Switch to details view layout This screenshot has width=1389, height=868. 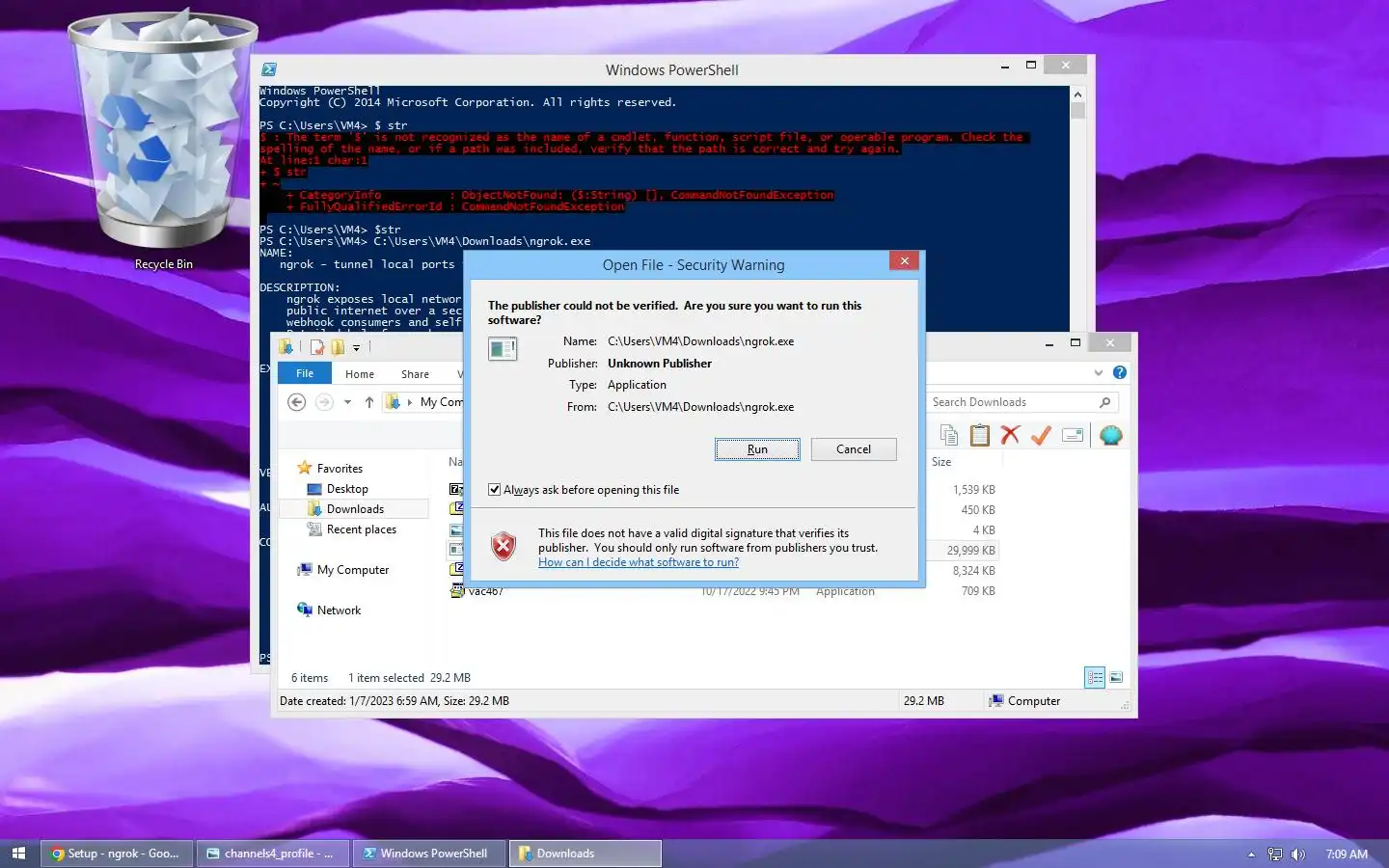click(1095, 678)
